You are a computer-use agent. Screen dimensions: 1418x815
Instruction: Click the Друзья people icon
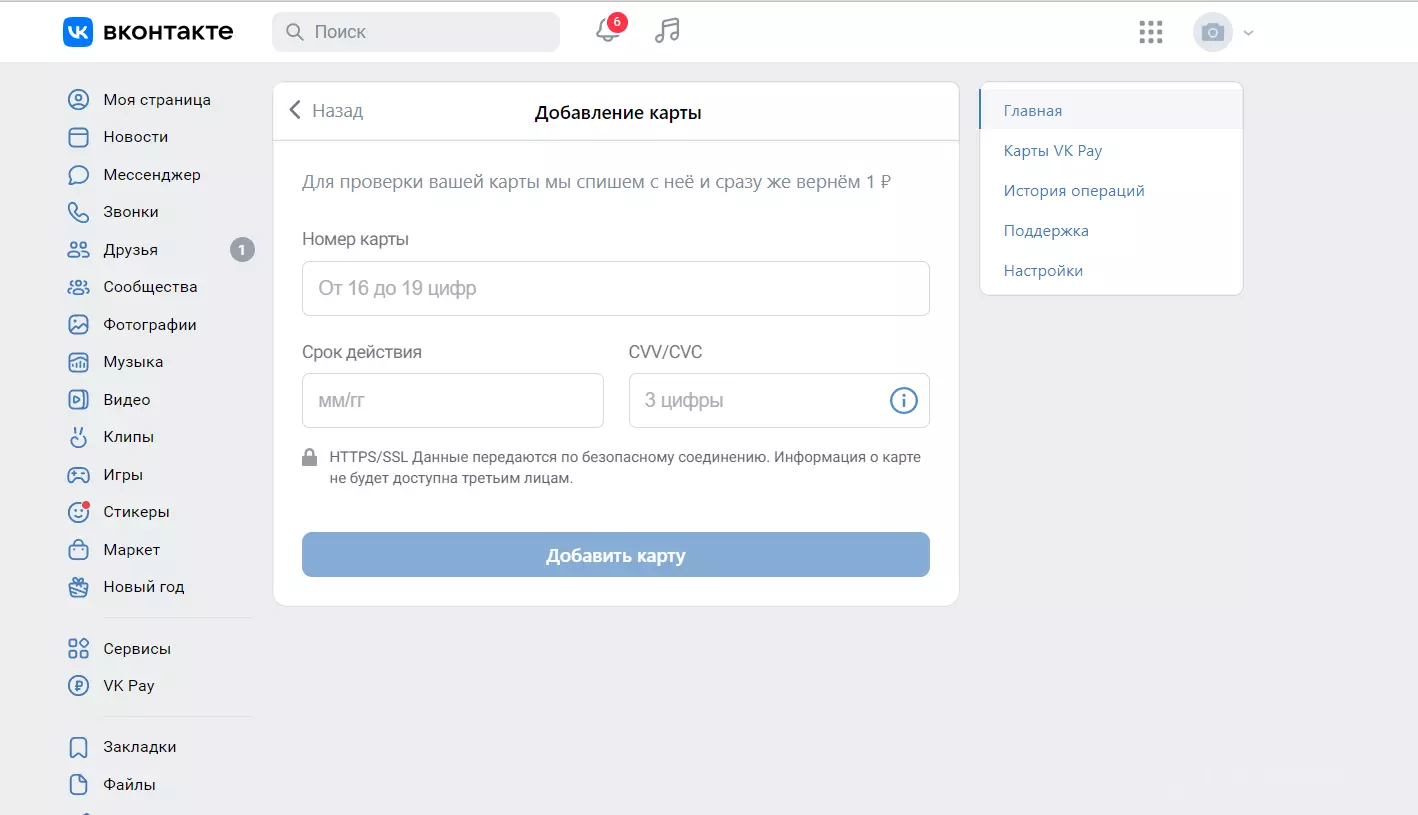[78, 250]
